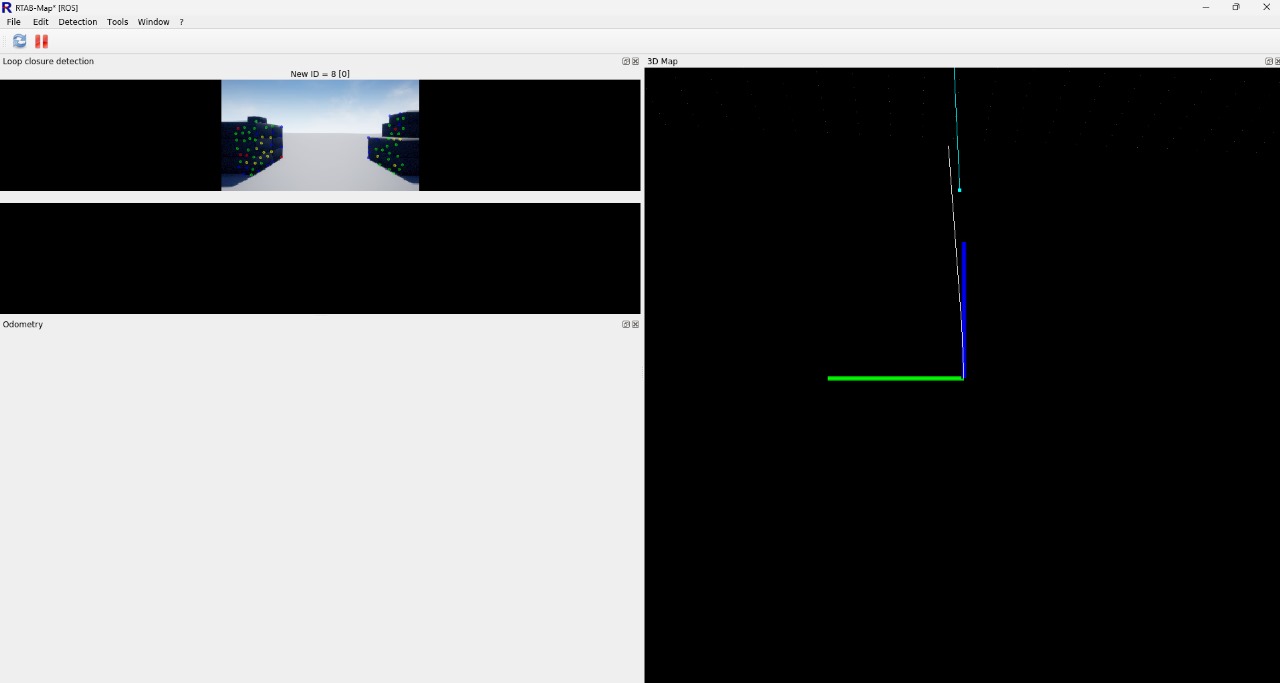This screenshot has width=1280, height=683.
Task: Expand the Tools menu
Action: tap(118, 22)
